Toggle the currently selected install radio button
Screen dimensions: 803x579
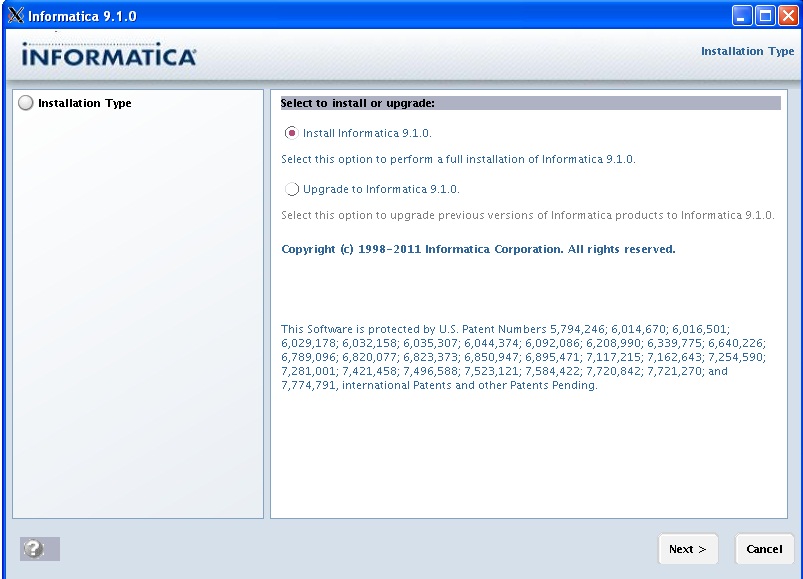(291, 132)
